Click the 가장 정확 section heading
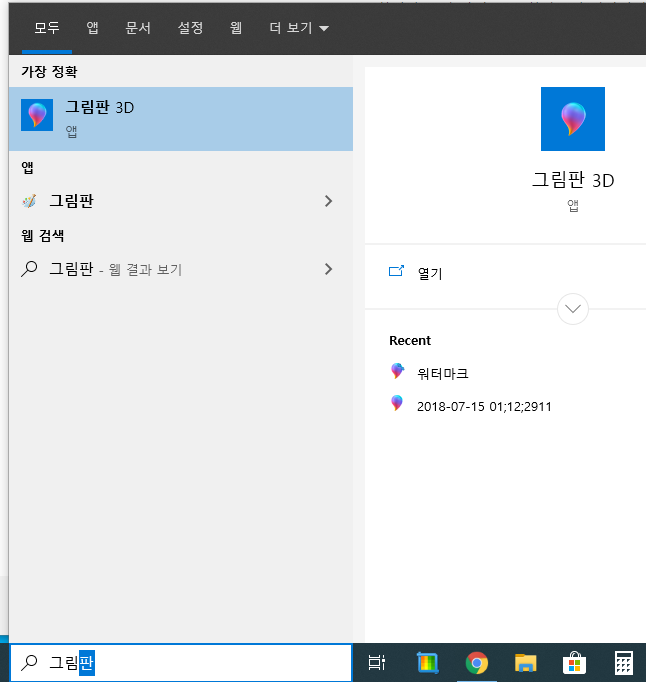The width and height of the screenshot is (646, 682). pyautogui.click(x=49, y=71)
